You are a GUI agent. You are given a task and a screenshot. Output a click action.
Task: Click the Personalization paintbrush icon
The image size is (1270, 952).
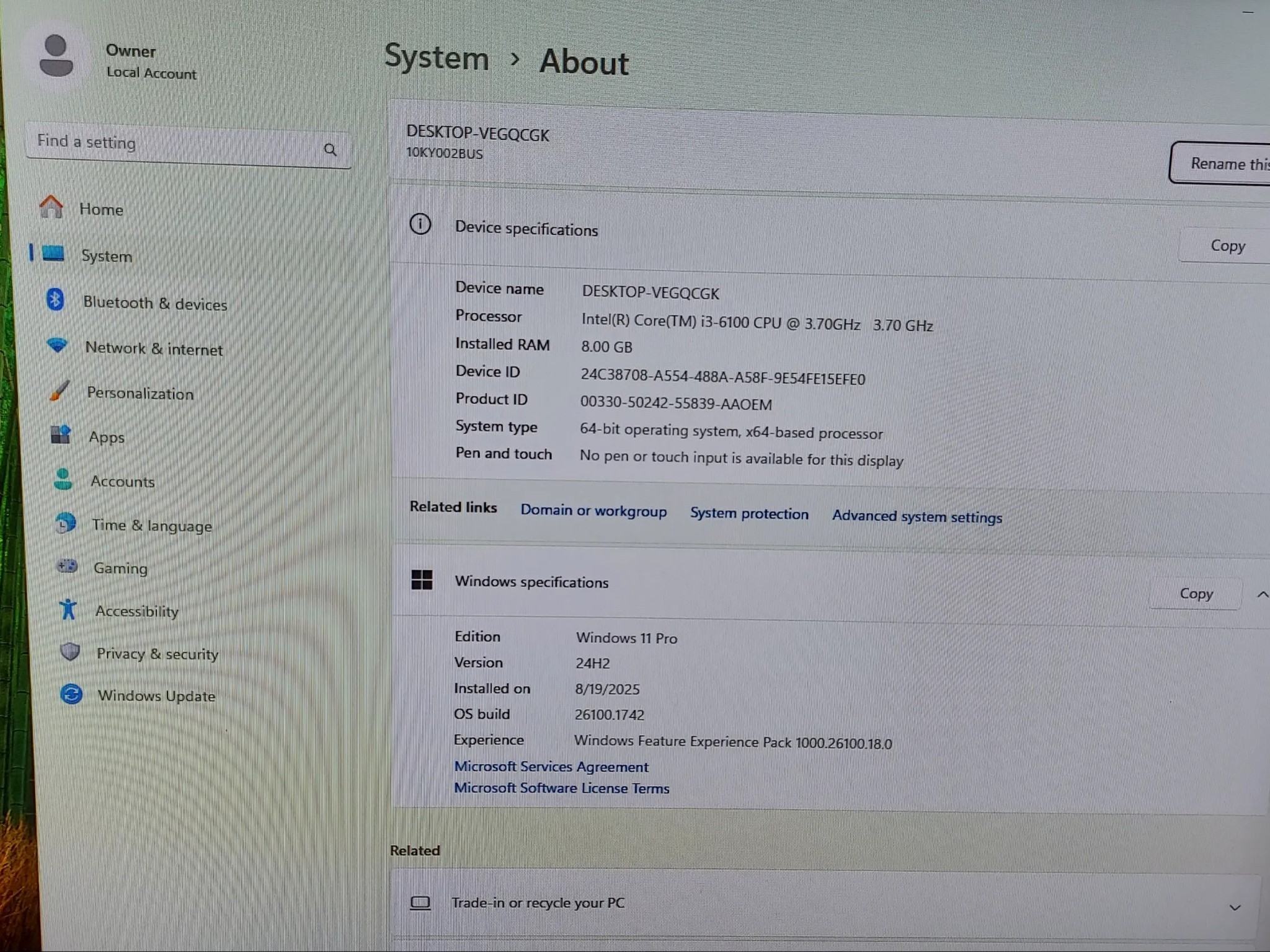tap(60, 390)
